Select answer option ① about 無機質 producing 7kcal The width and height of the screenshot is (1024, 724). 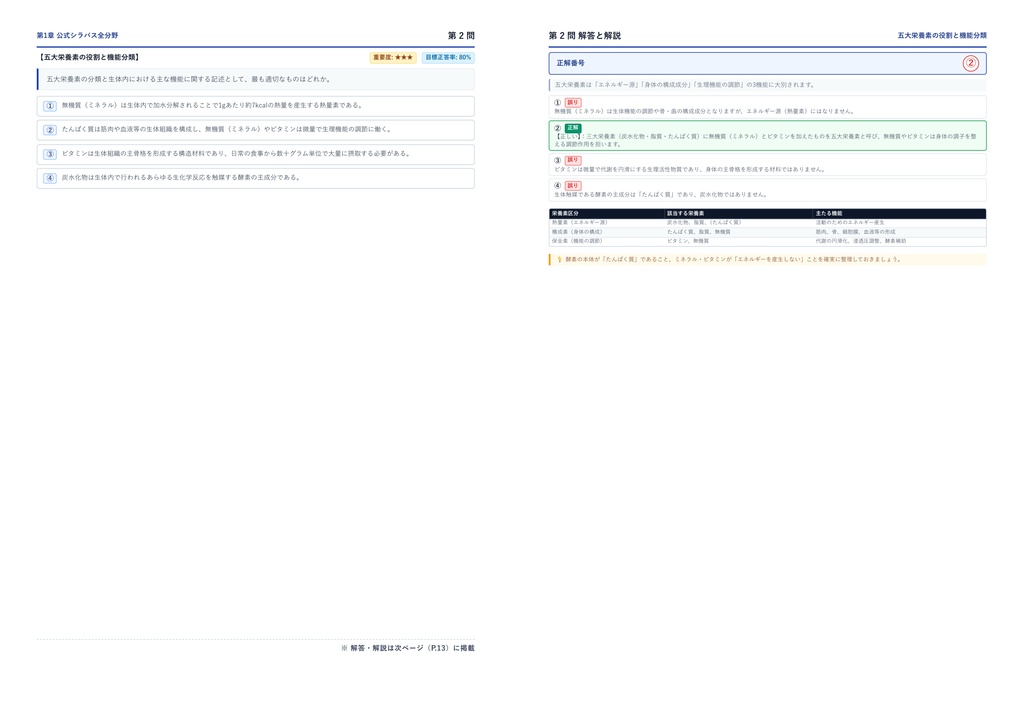(x=255, y=106)
